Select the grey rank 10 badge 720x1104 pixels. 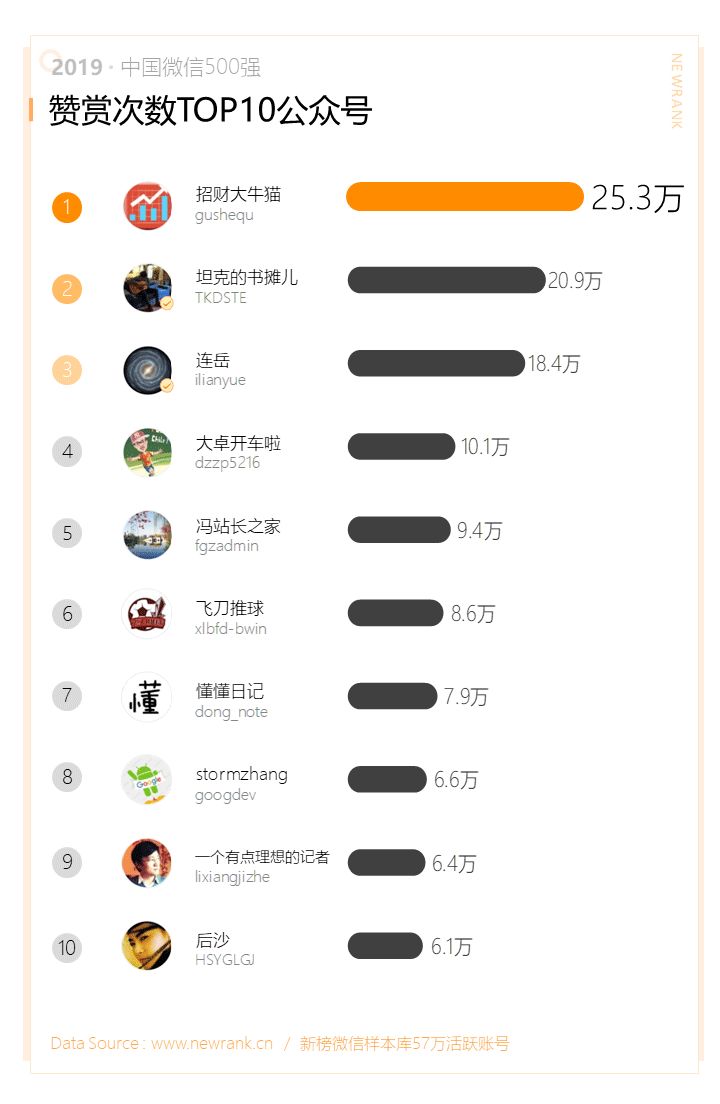[x=67, y=947]
